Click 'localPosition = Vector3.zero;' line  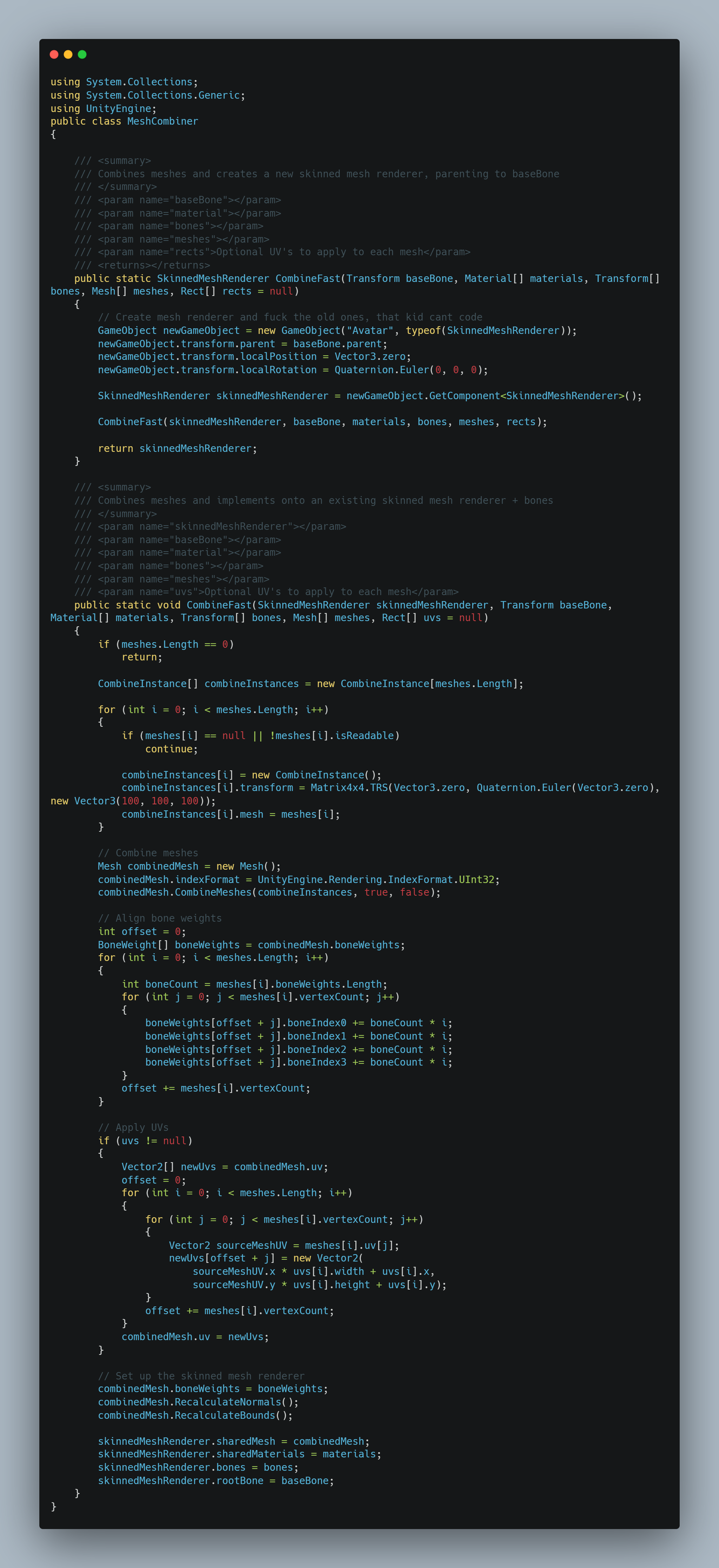[x=255, y=357]
